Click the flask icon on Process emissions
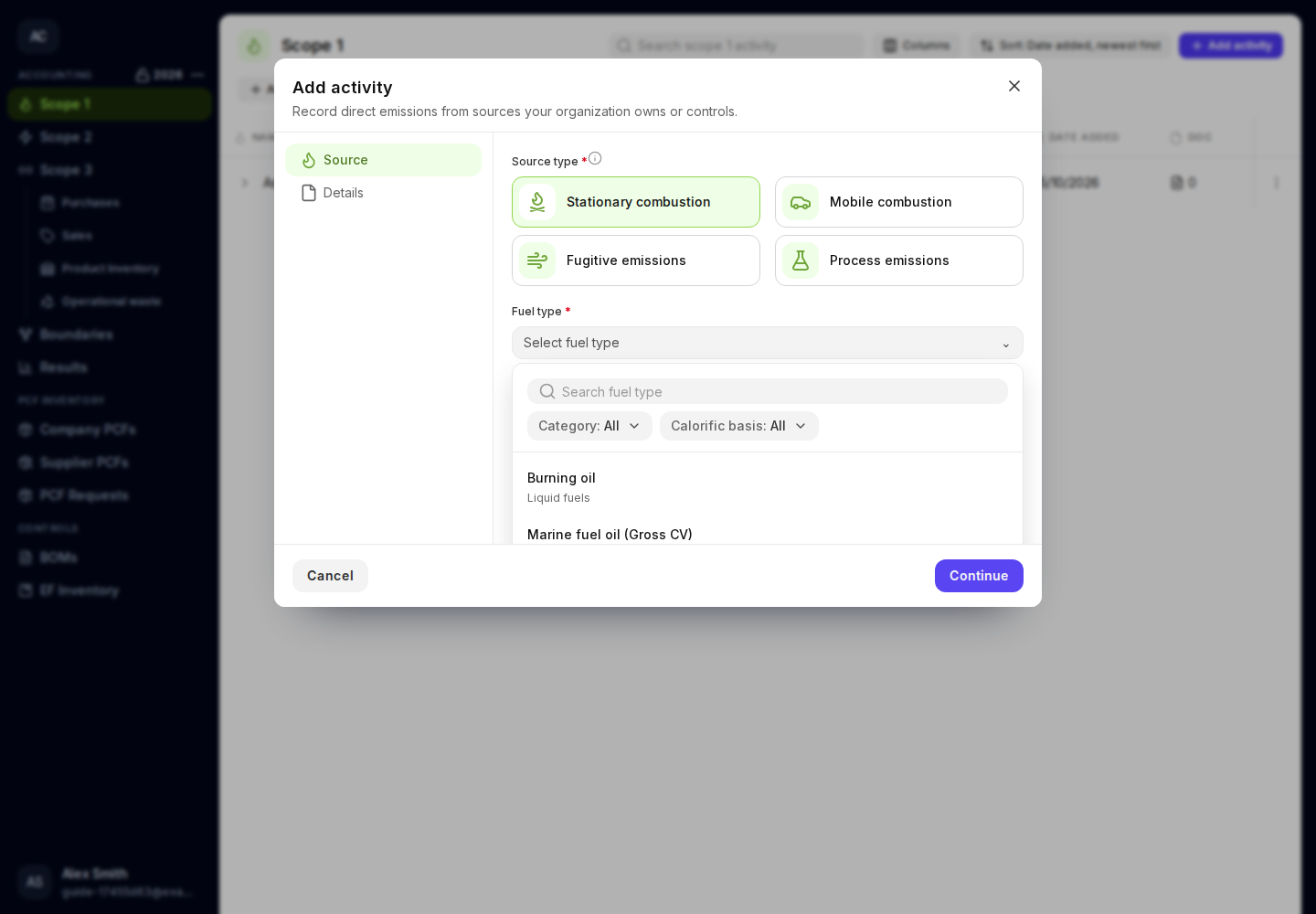Image resolution: width=1316 pixels, height=914 pixels. [801, 260]
